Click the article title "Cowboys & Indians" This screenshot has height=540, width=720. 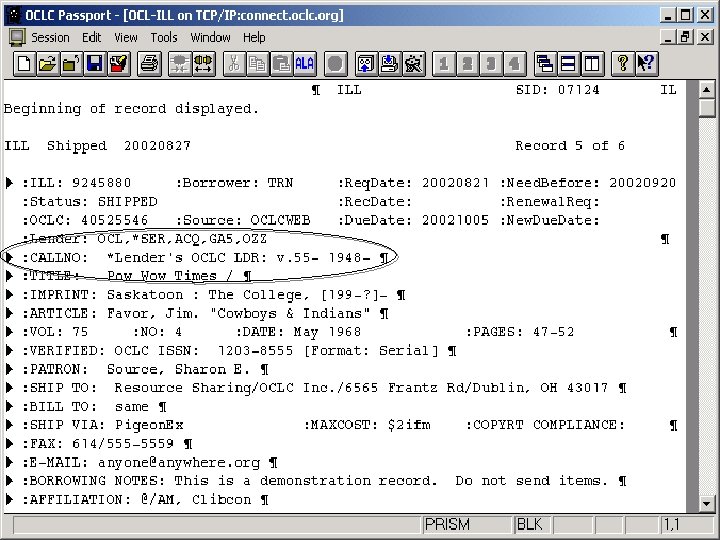click(290, 314)
